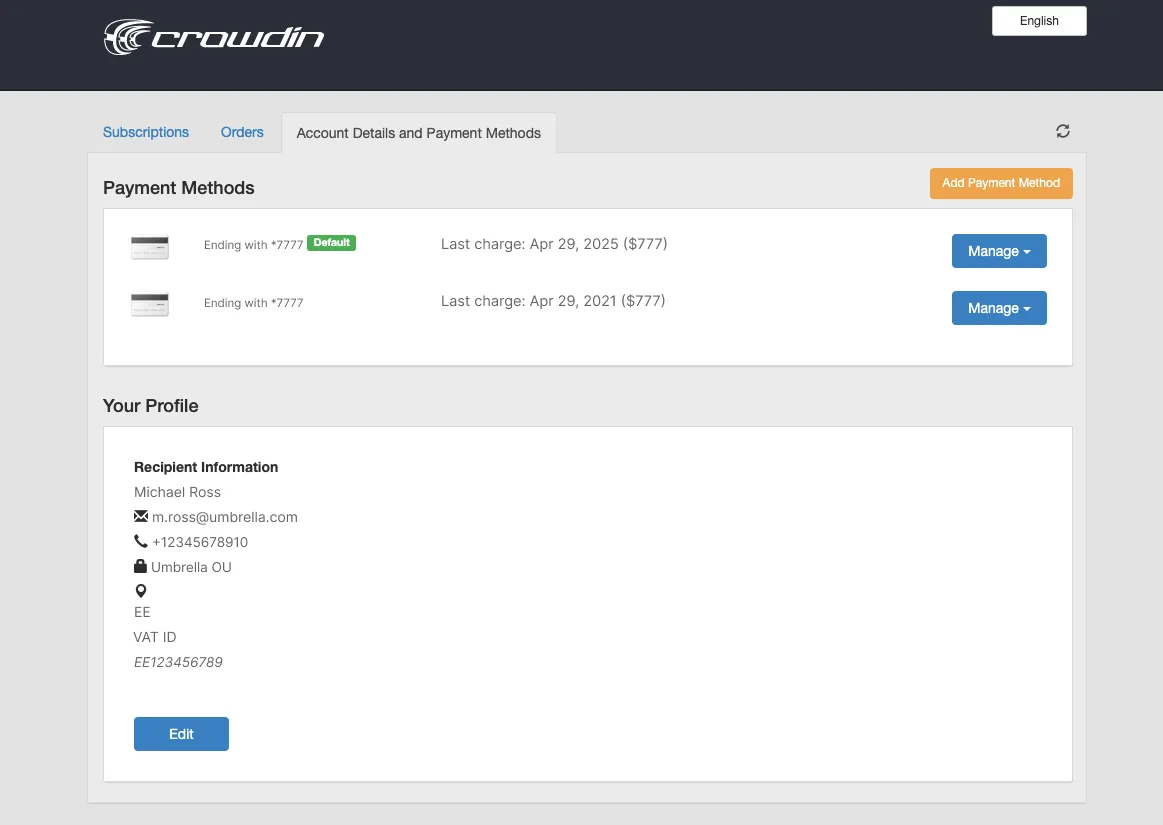The image size is (1163, 825).
Task: Select Account Details and Payment Methods tab
Action: coord(418,133)
